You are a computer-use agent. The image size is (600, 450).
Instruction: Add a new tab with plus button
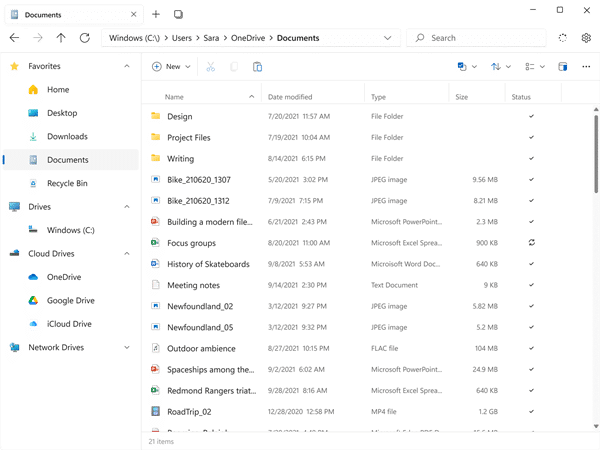pyautogui.click(x=156, y=15)
